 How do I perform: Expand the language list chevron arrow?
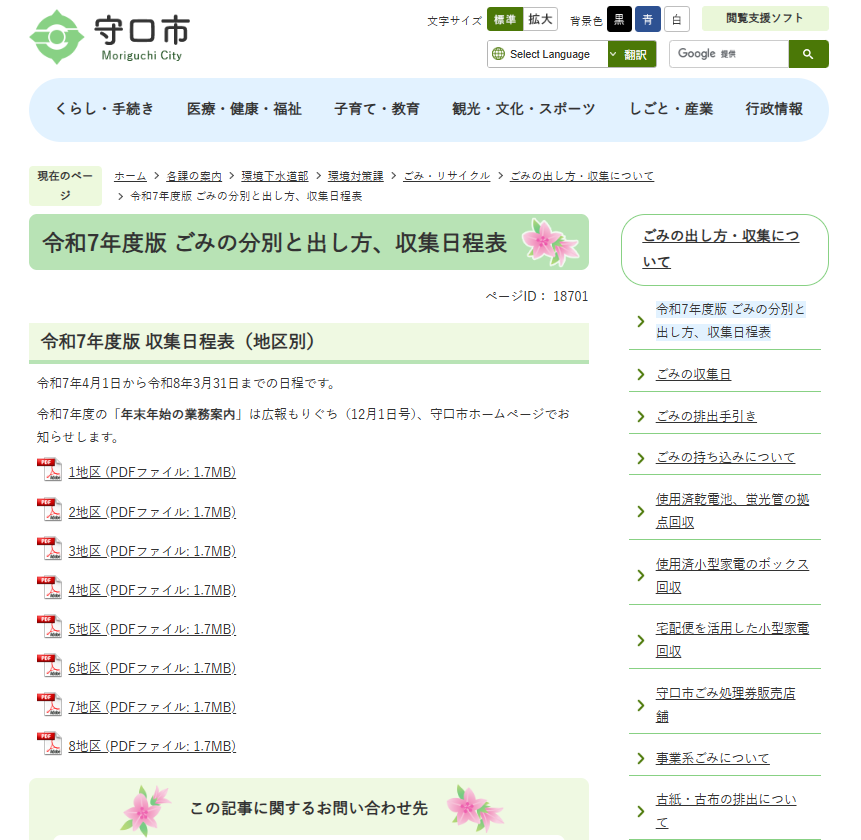click(x=614, y=54)
